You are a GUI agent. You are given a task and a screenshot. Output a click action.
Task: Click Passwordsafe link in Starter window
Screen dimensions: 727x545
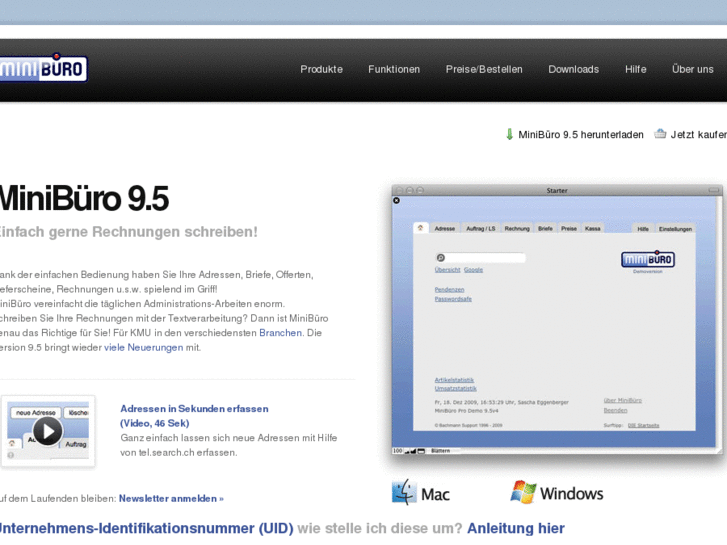(x=453, y=299)
